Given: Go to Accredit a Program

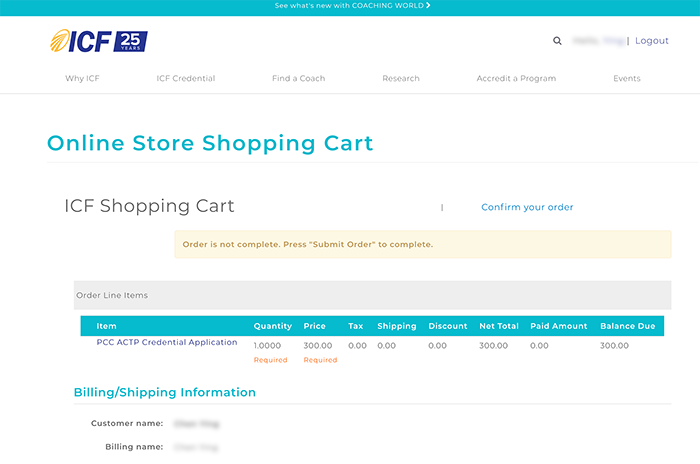Looking at the screenshot, I should point(516,78).
